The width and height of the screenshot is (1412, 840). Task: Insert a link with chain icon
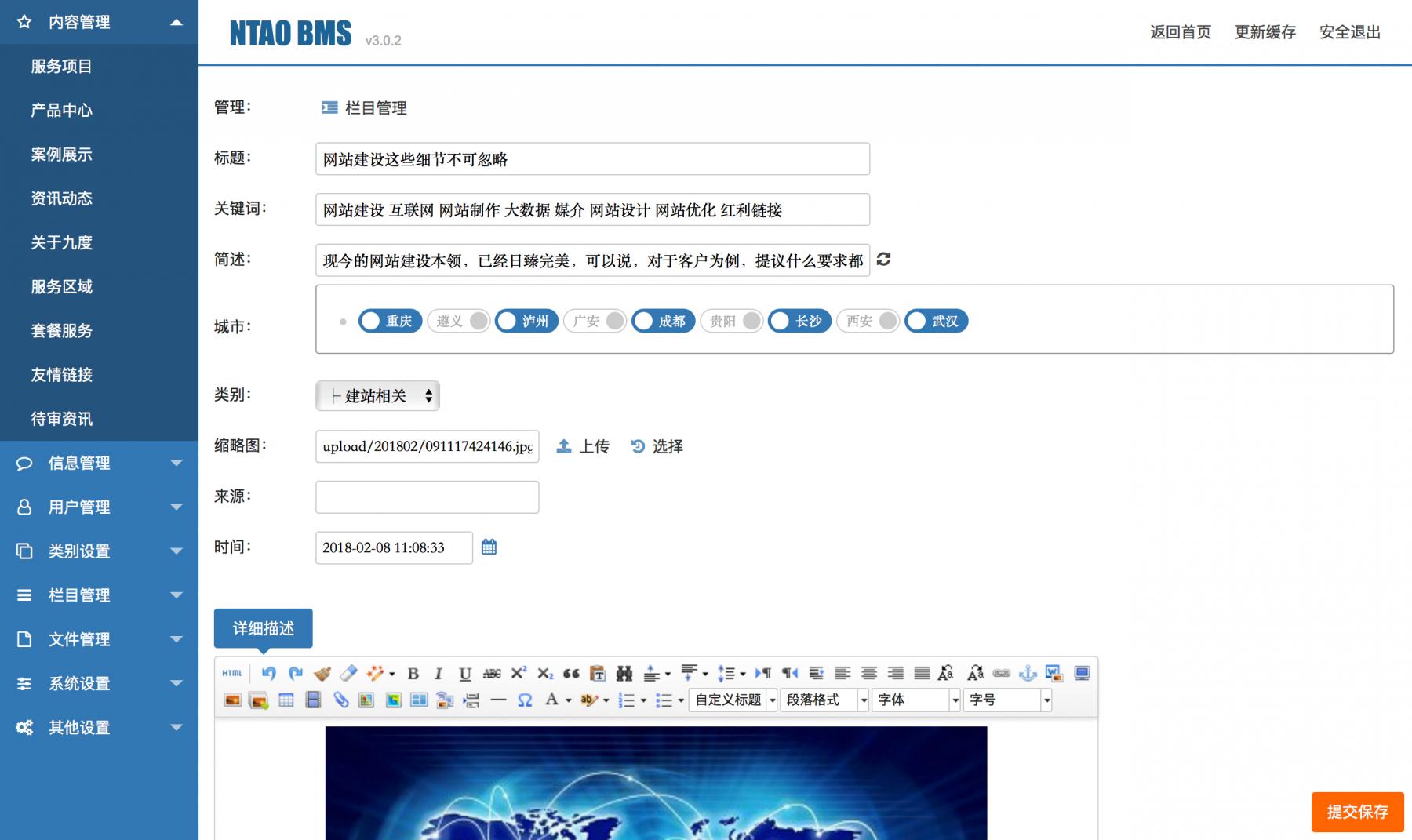point(1002,673)
